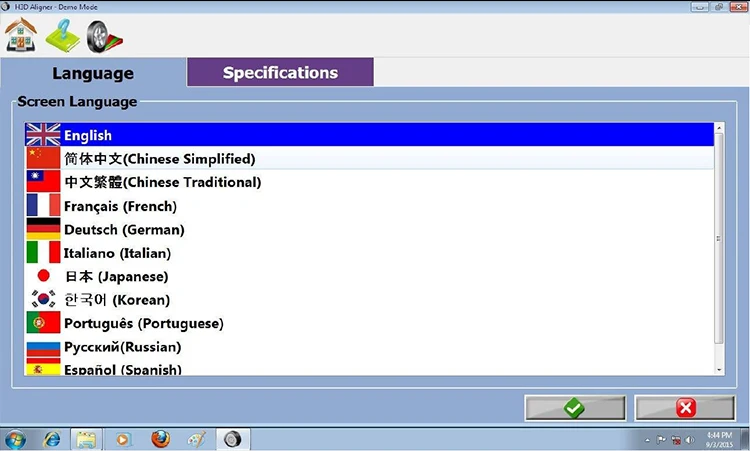Click the language list scrollbar thumb
The height and width of the screenshot is (451, 750).
(718, 238)
